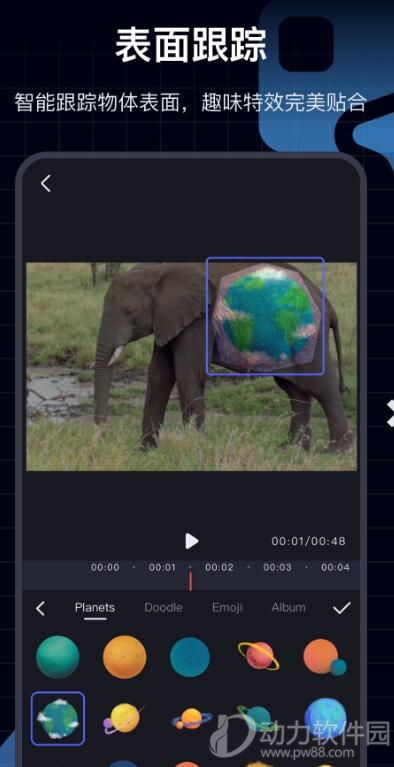Open the Emoji tab

click(227, 608)
